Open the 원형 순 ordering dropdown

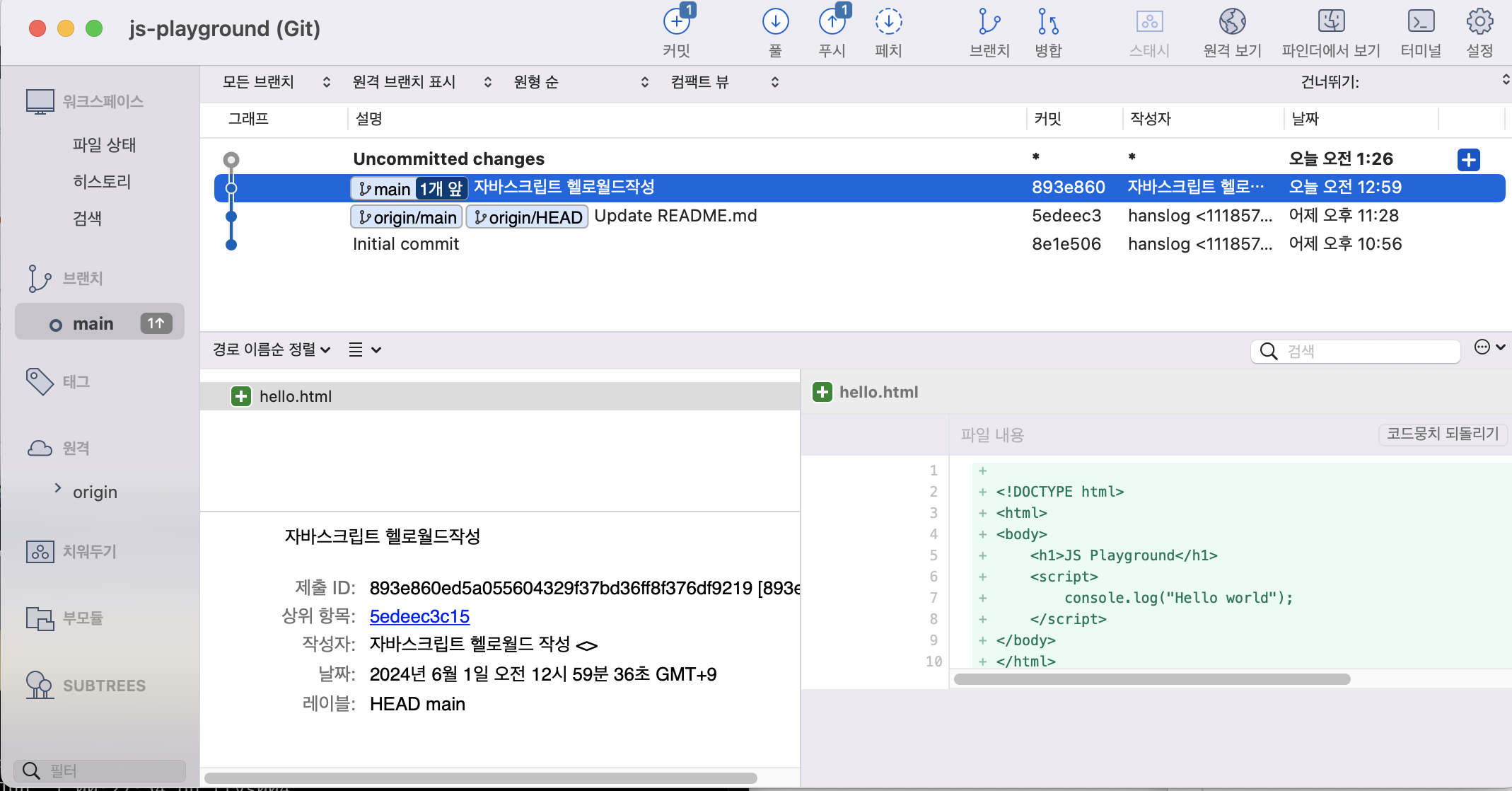tap(581, 82)
